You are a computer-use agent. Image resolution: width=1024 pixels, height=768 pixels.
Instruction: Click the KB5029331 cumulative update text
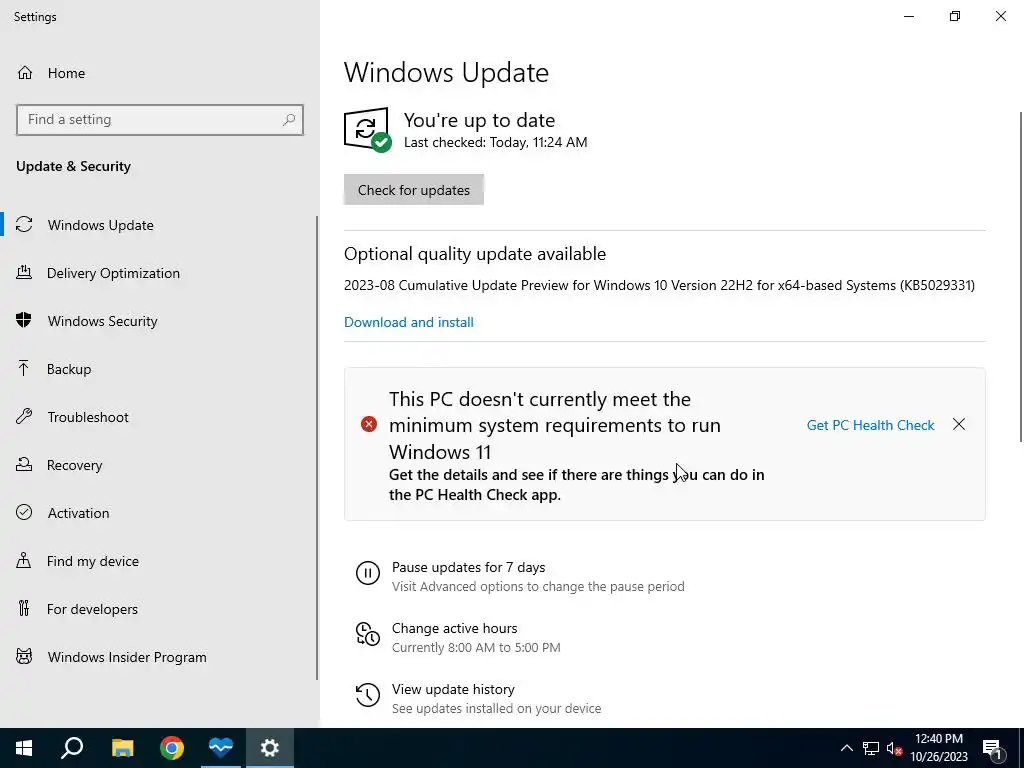click(x=659, y=285)
